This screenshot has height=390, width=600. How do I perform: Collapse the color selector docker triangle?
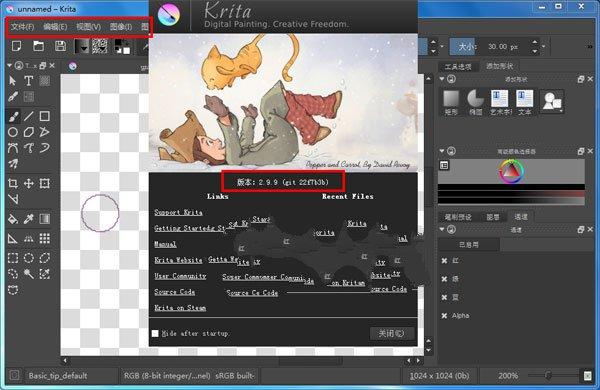[x=442, y=151]
